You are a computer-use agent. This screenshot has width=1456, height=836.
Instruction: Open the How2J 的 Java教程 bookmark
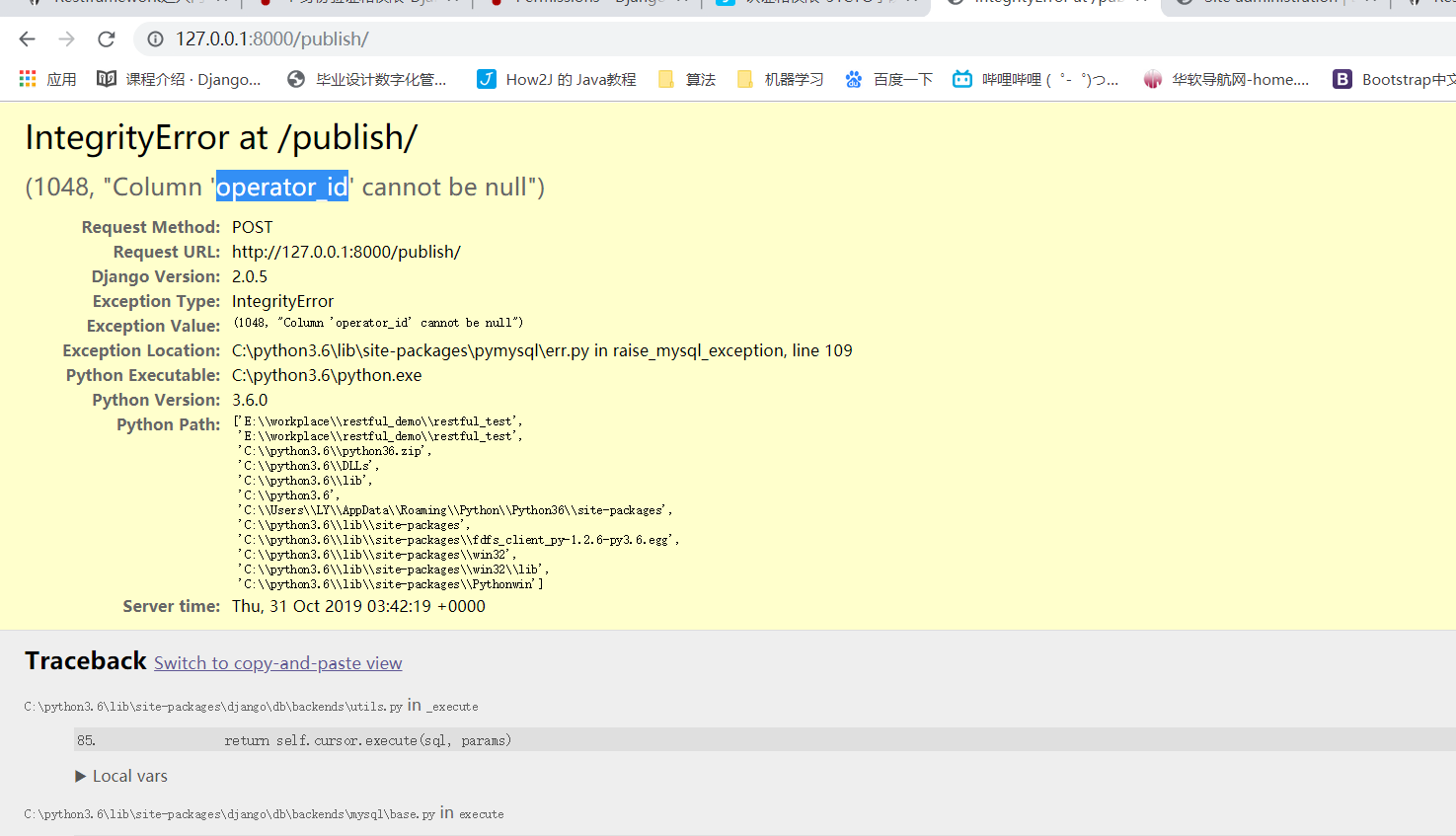pyautogui.click(x=557, y=79)
